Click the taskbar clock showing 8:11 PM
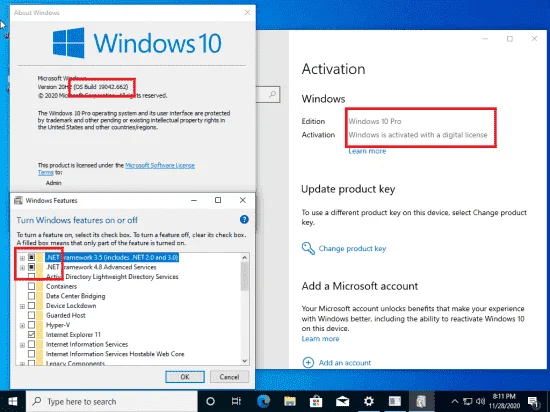 click(504, 401)
